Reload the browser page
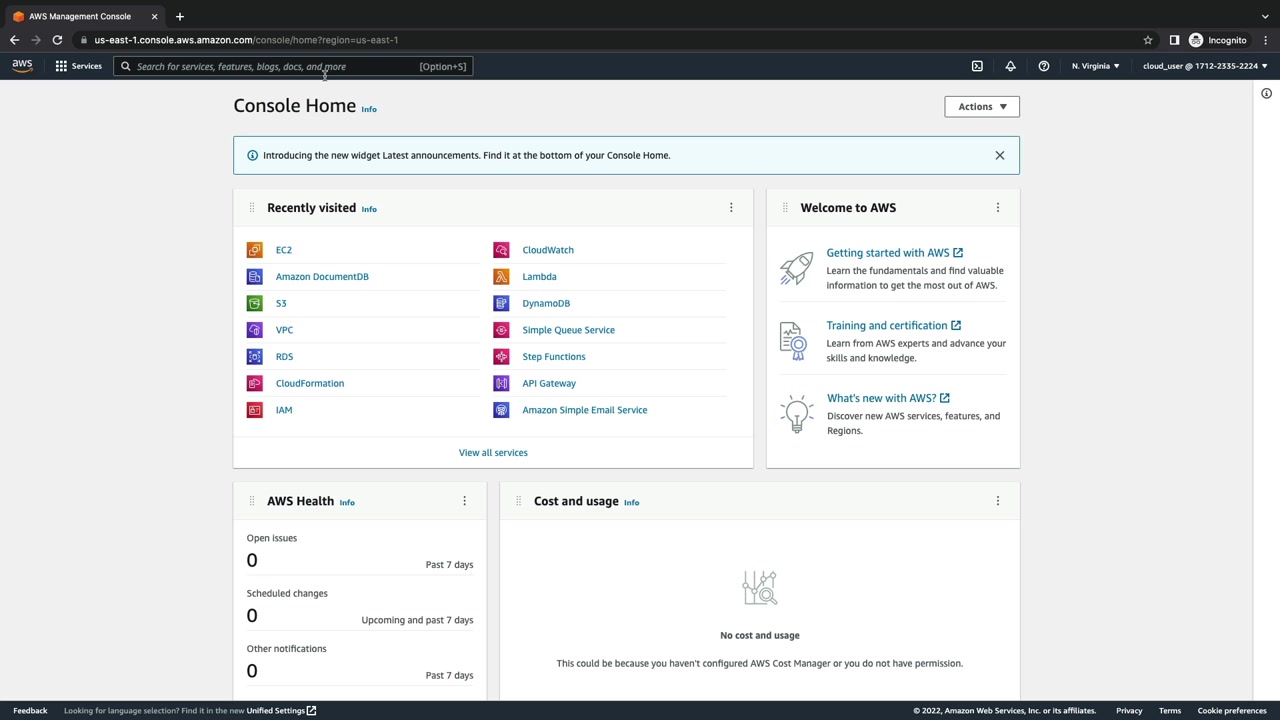The height and width of the screenshot is (720, 1280). tap(57, 40)
